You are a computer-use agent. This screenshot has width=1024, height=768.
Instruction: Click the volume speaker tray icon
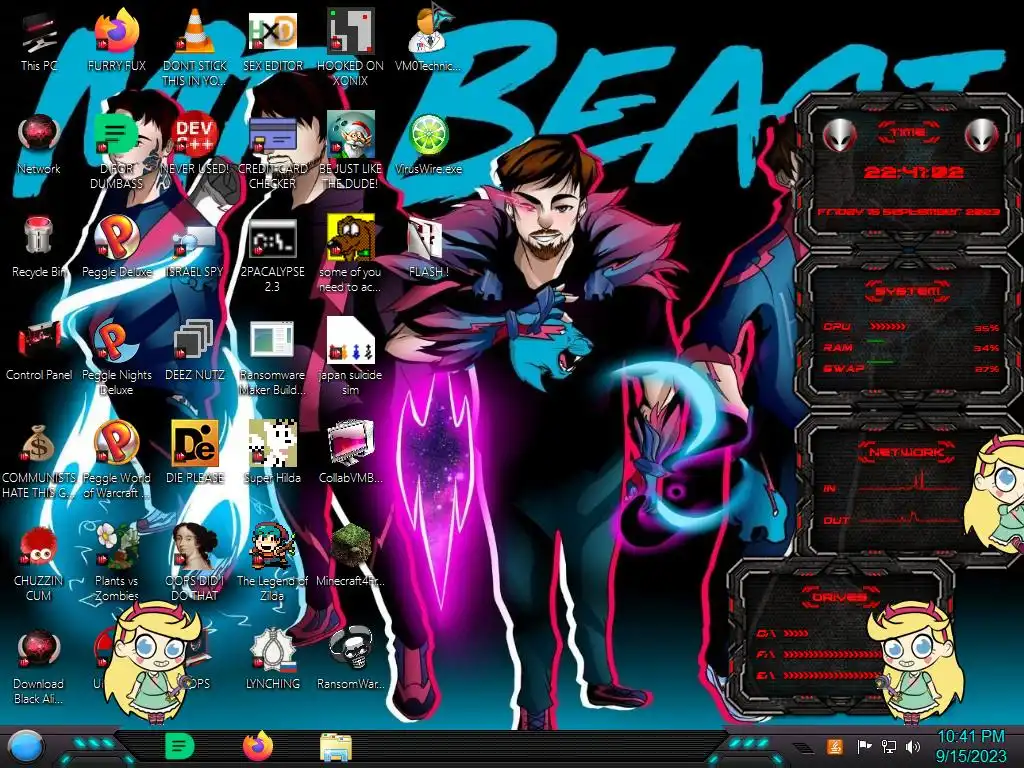(913, 746)
